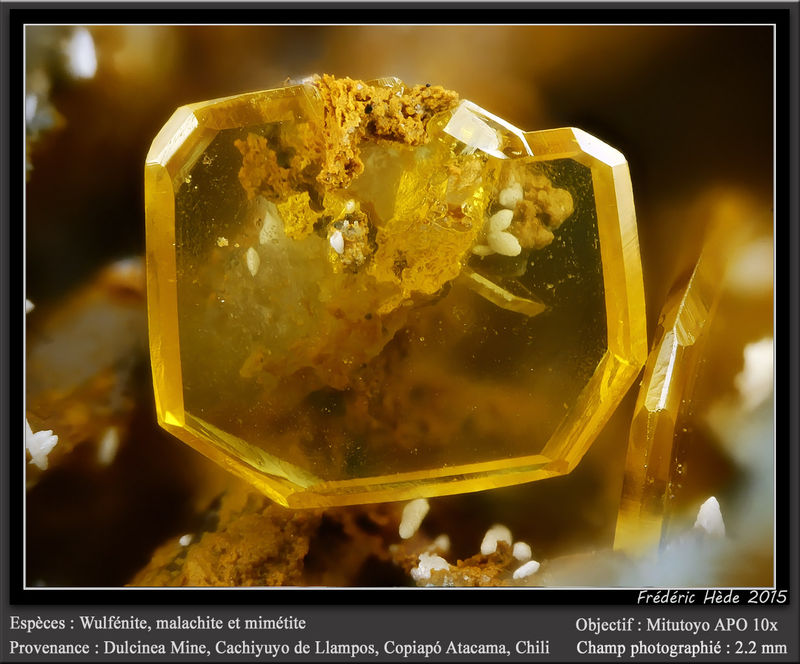Click the Mitutoyo APO 10x text

712,624
